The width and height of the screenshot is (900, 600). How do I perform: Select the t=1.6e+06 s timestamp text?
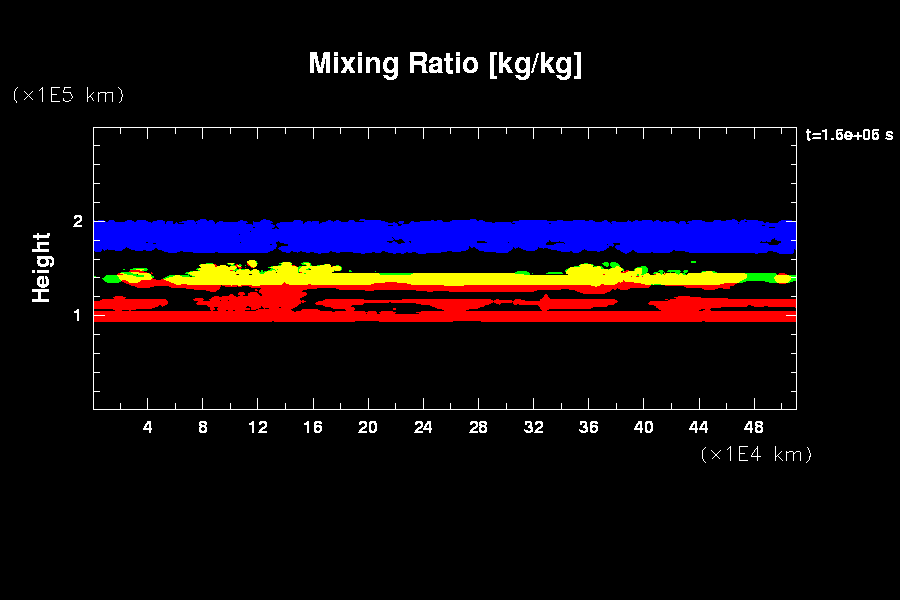pyautogui.click(x=848, y=134)
